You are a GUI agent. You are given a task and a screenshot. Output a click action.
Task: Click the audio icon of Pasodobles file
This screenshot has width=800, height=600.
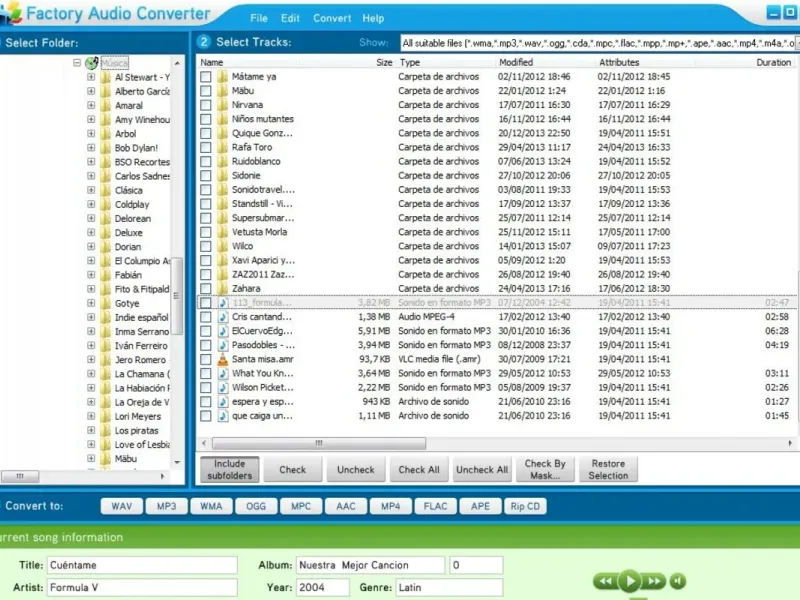(223, 345)
